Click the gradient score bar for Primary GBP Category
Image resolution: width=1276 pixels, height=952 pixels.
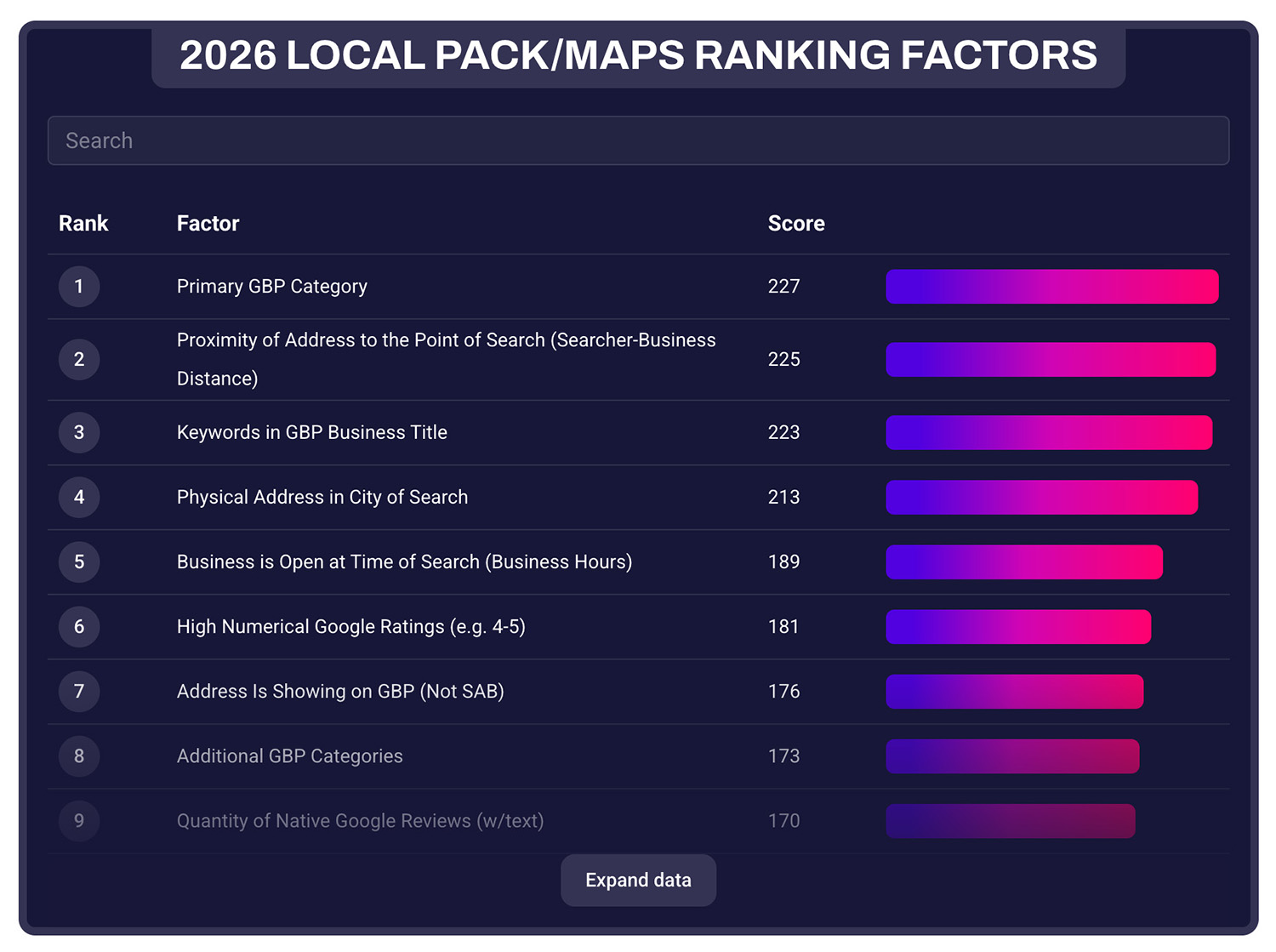coord(1052,287)
